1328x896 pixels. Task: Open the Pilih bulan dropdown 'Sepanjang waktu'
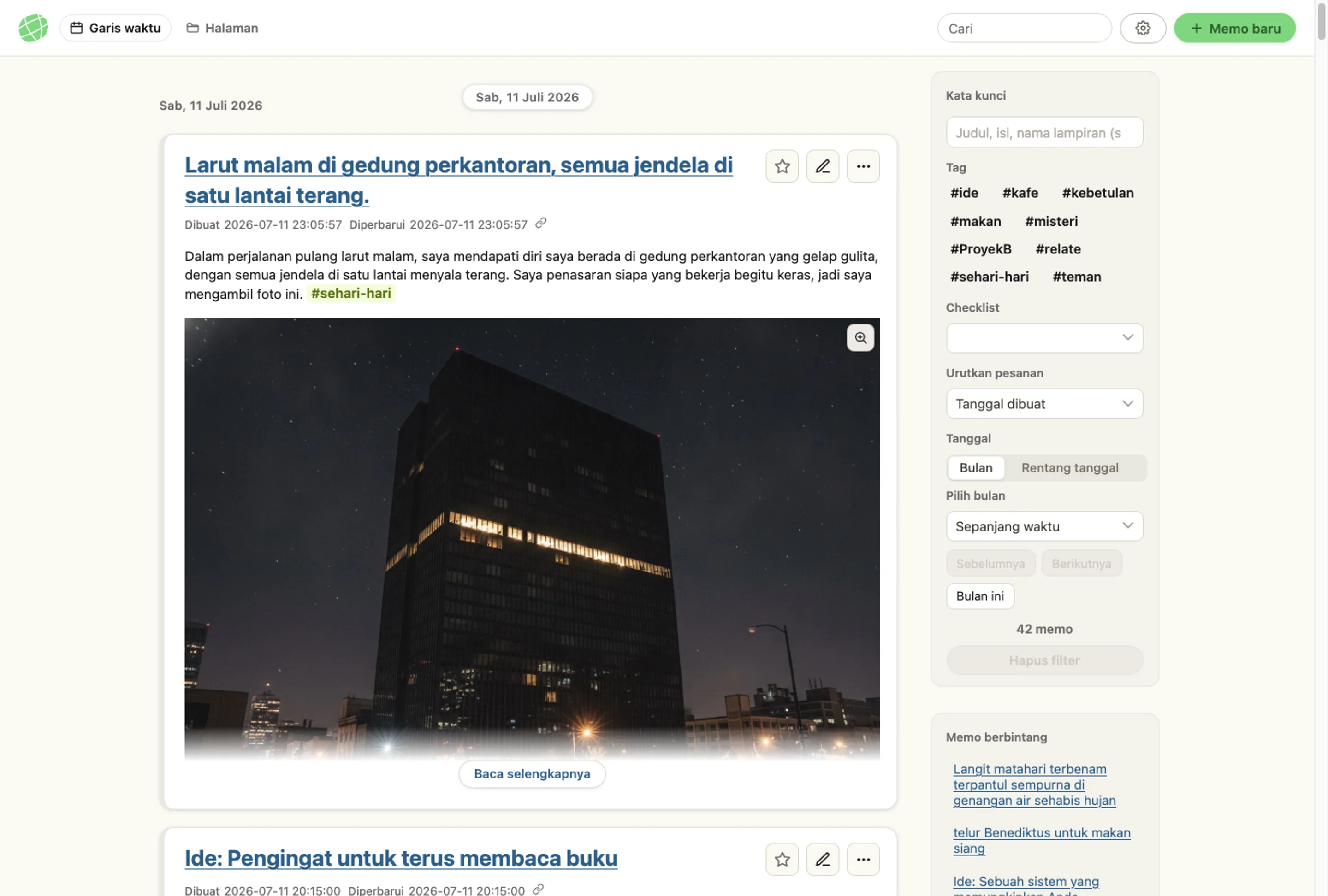1044,526
